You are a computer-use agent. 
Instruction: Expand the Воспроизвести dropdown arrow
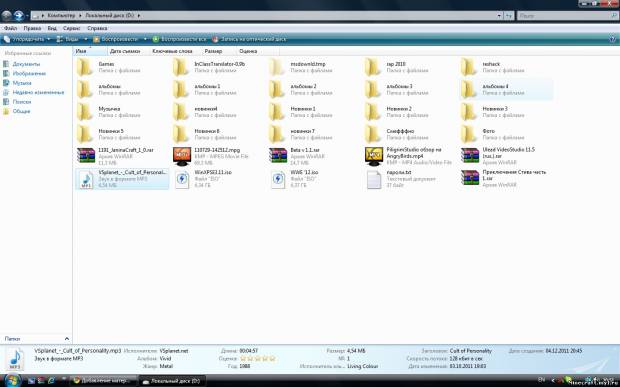145,39
